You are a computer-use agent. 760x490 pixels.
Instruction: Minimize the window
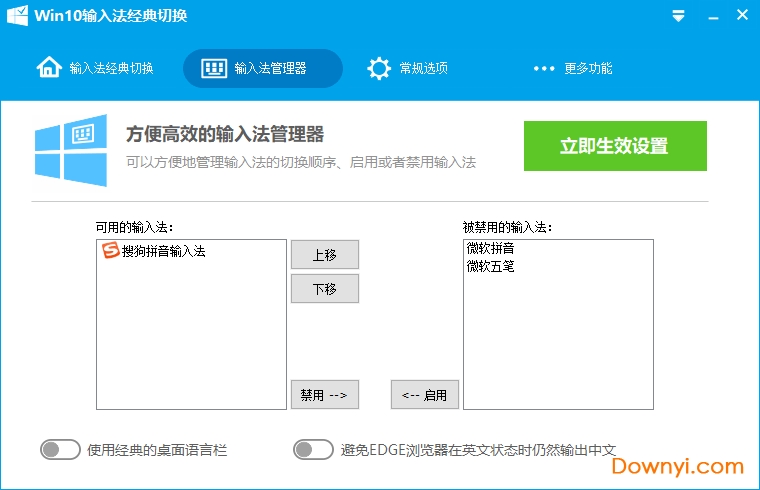click(709, 16)
